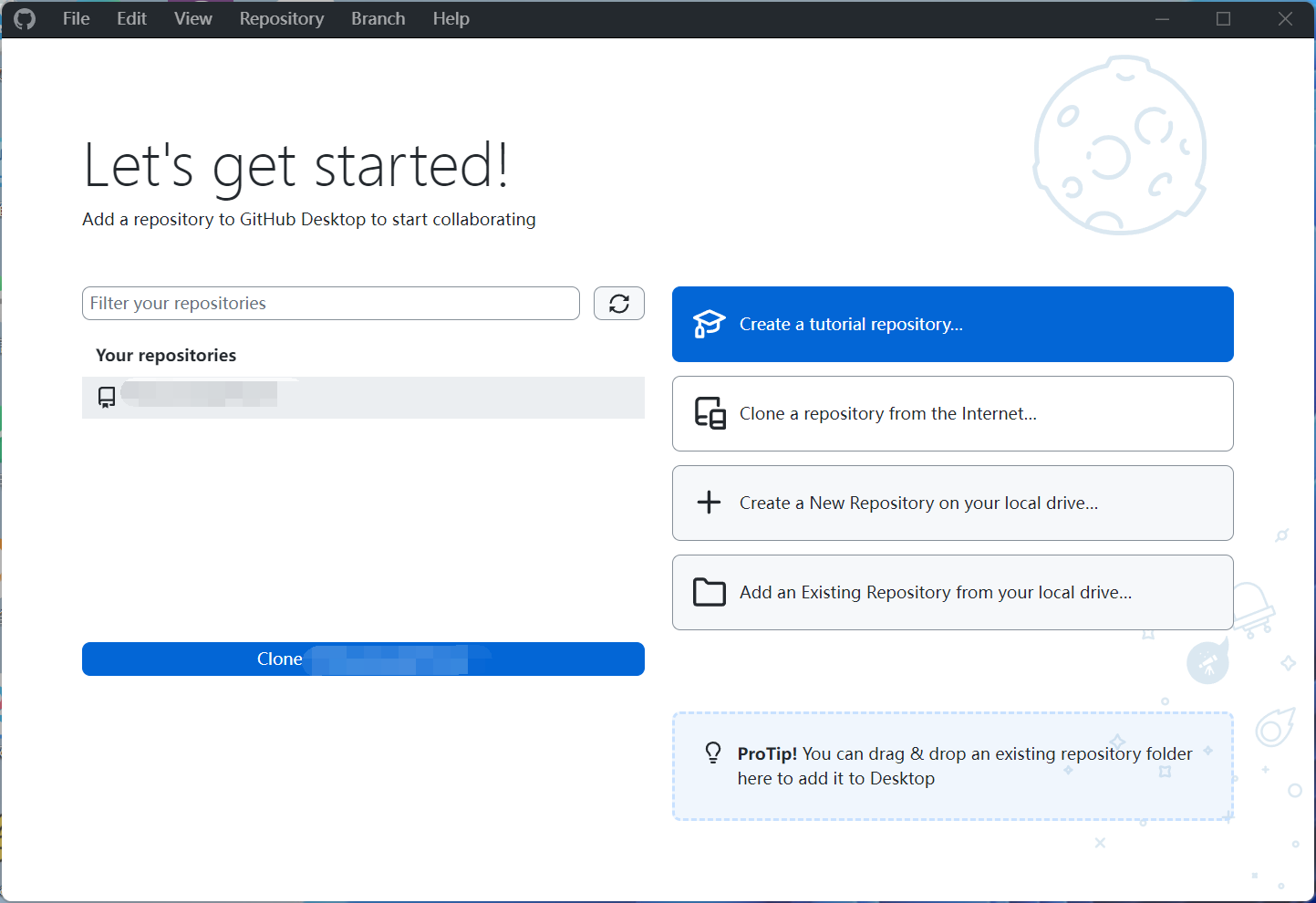
Task: Maximize the GitHub Desktop window
Action: click(x=1224, y=19)
